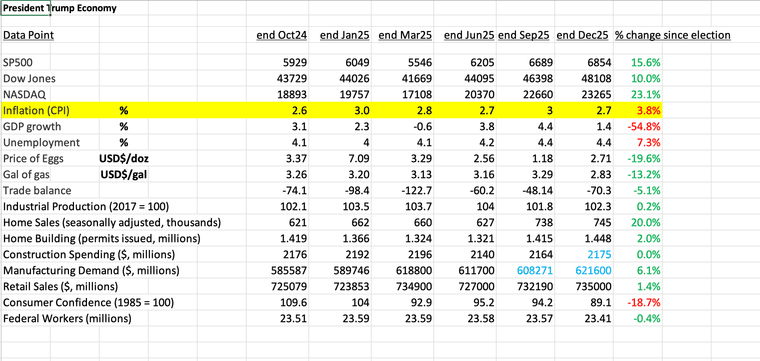Click the 'Data Point' header cell
Viewport: 760px width, 361px height.
[28, 35]
